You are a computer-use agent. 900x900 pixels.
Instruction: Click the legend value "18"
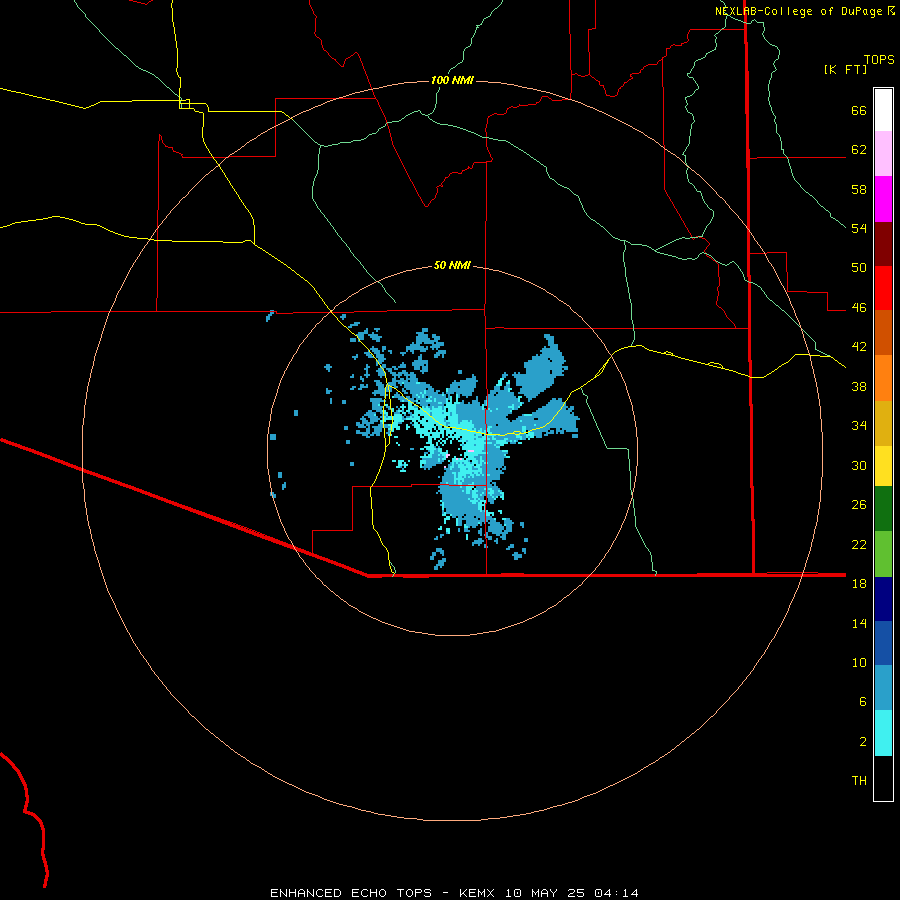coord(859,584)
